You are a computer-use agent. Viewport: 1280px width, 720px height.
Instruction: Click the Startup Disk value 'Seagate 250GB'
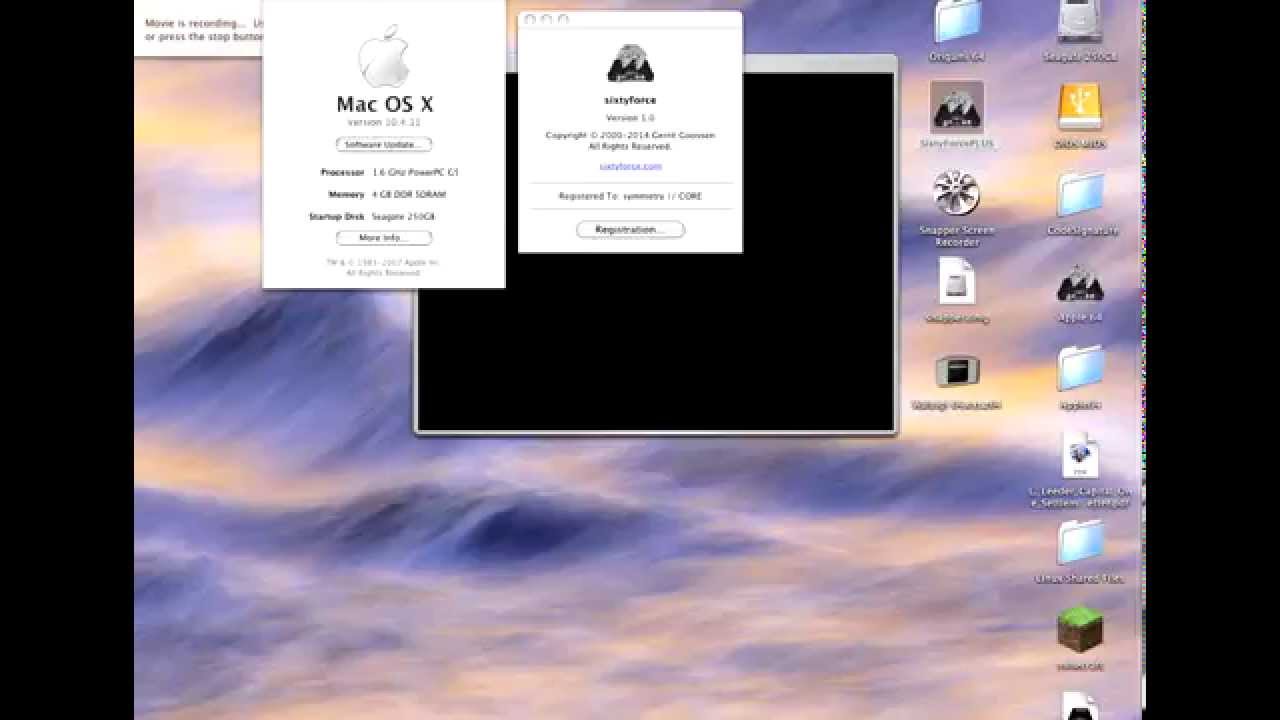click(x=403, y=216)
